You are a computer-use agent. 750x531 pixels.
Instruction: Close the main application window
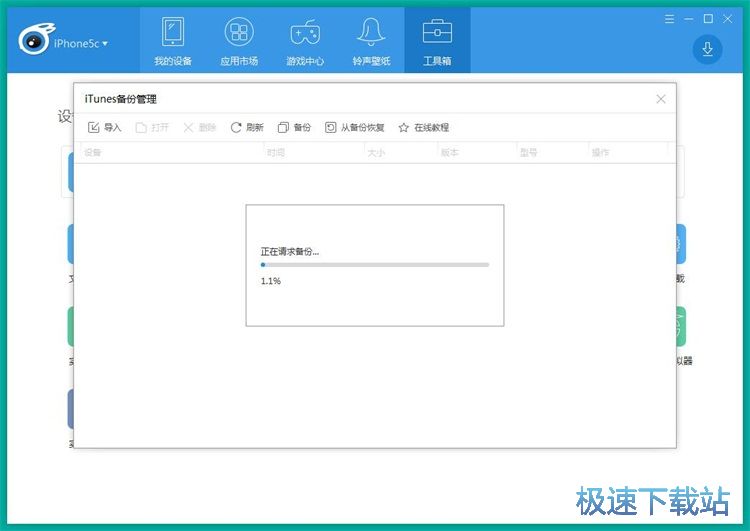[x=728, y=19]
